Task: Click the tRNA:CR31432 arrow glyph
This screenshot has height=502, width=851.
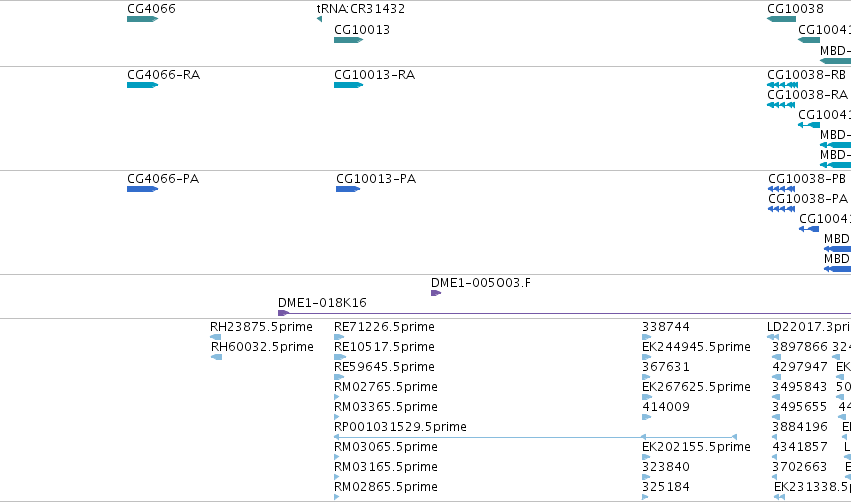Action: 319,19
